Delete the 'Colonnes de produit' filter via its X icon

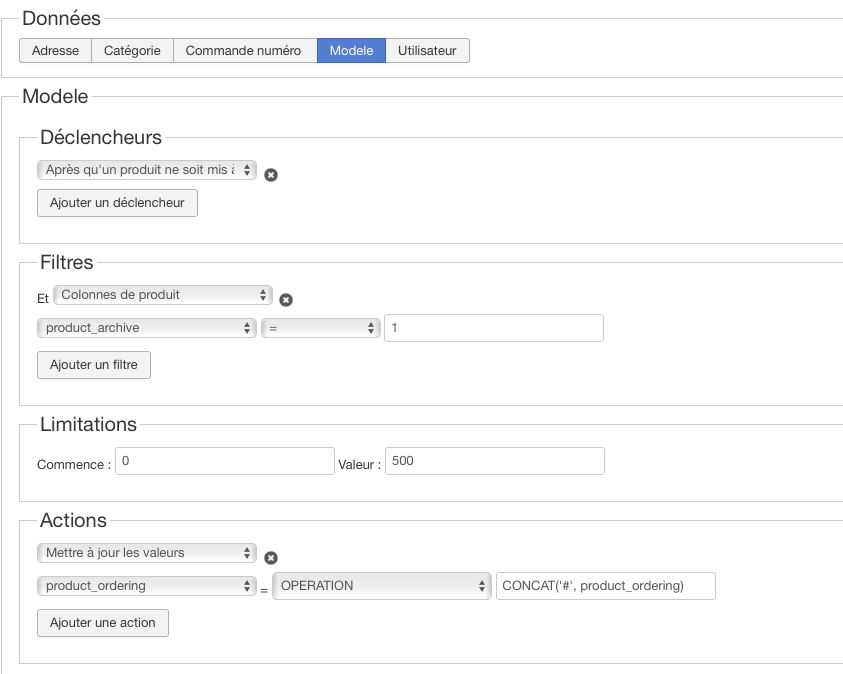[x=286, y=299]
